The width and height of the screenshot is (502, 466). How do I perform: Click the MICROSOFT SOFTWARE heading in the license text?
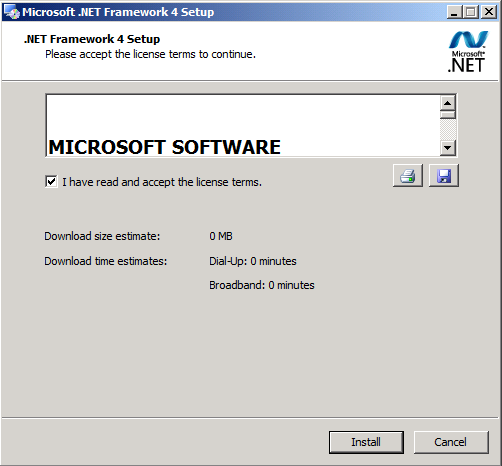pos(165,147)
